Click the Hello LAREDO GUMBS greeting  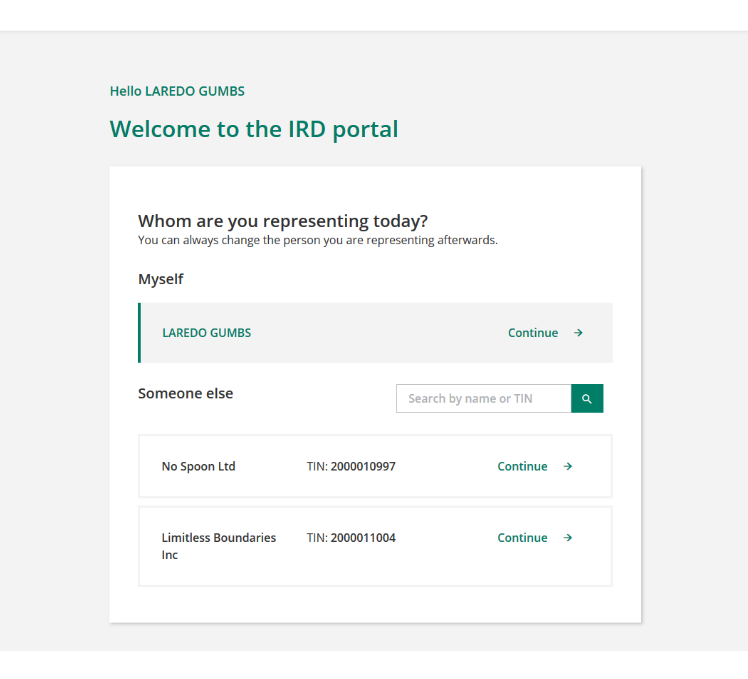pyautogui.click(x=177, y=91)
